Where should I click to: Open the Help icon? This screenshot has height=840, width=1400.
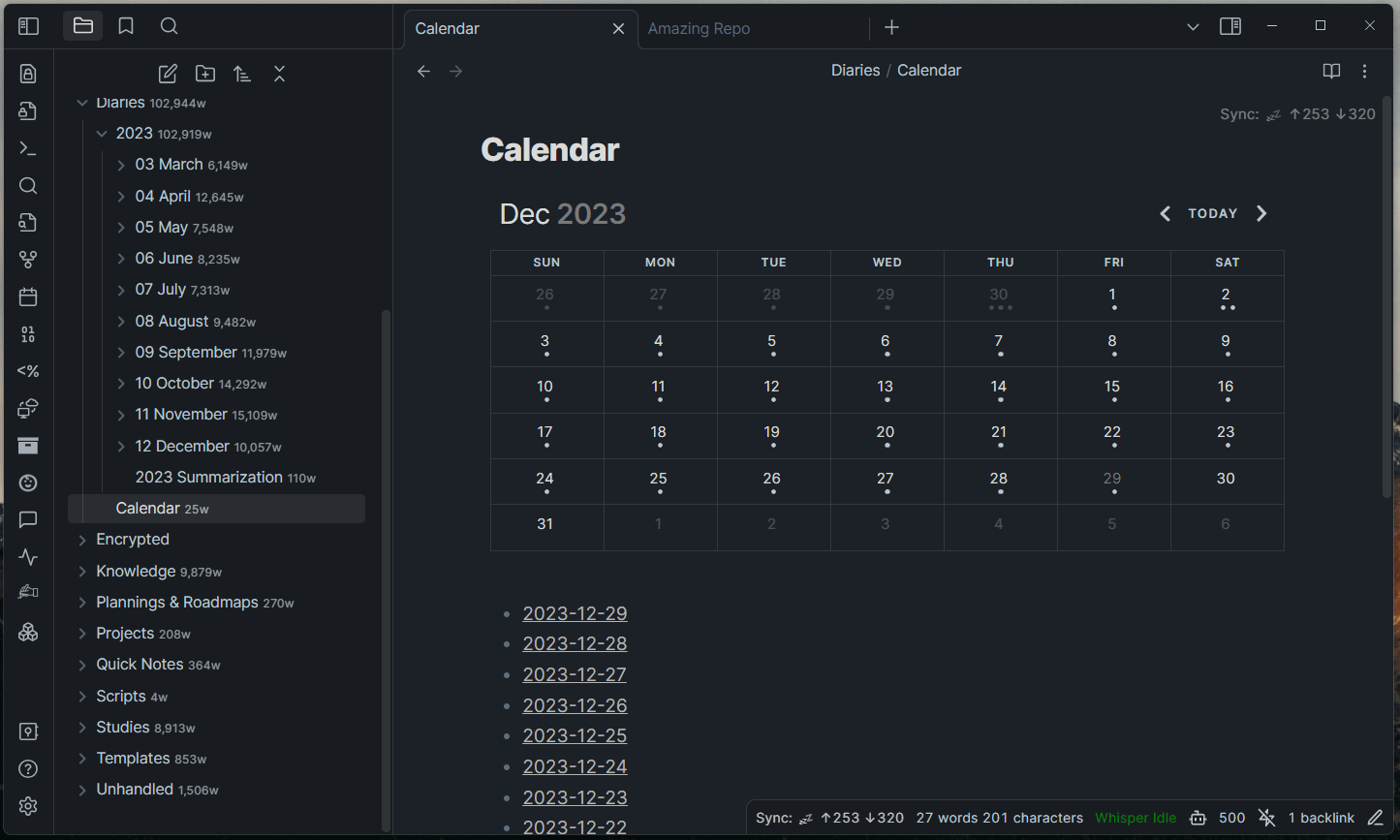tap(28, 769)
